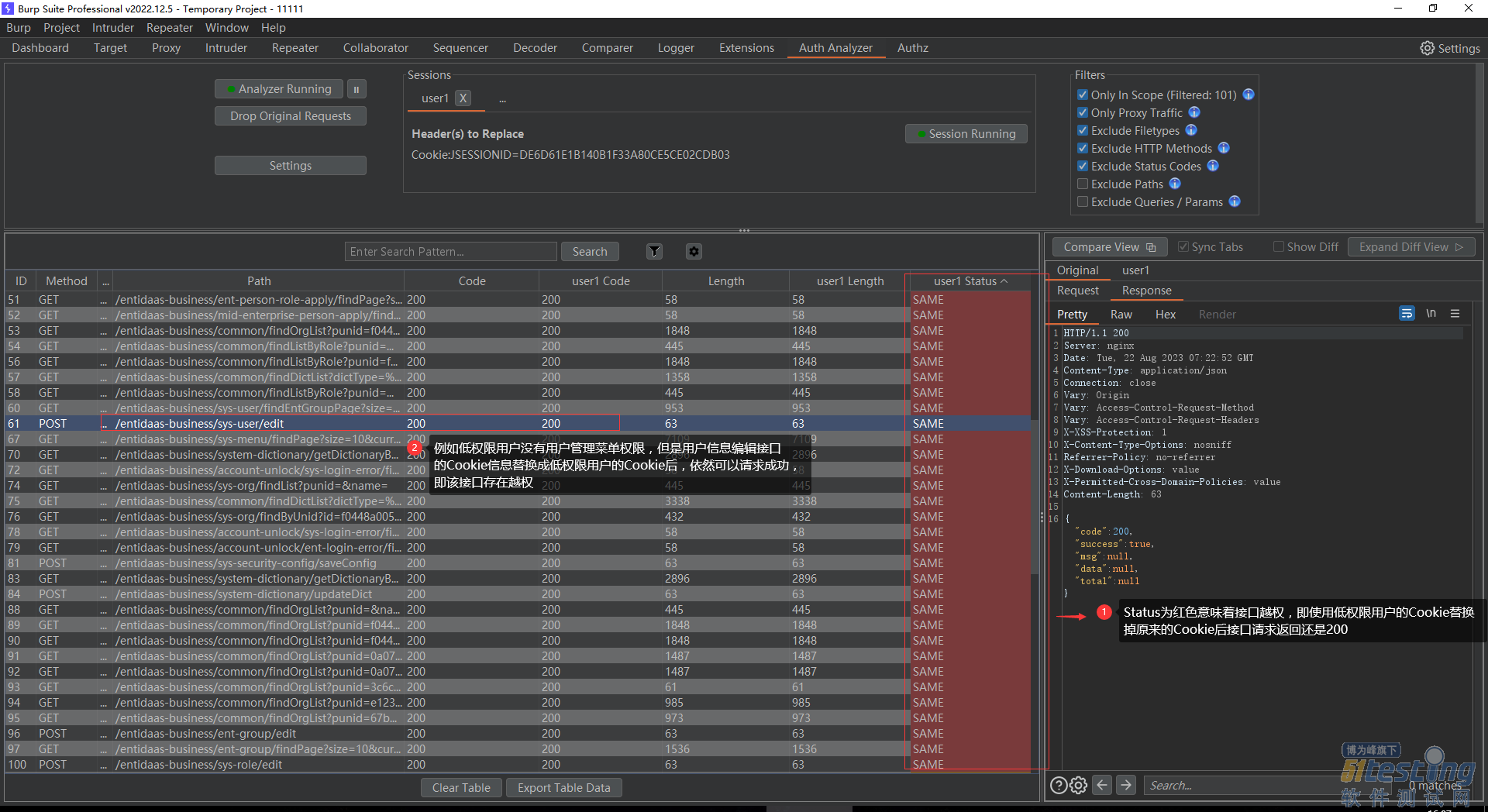Sort by the user1 Status column header
This screenshot has width=1488, height=812.
tap(970, 281)
